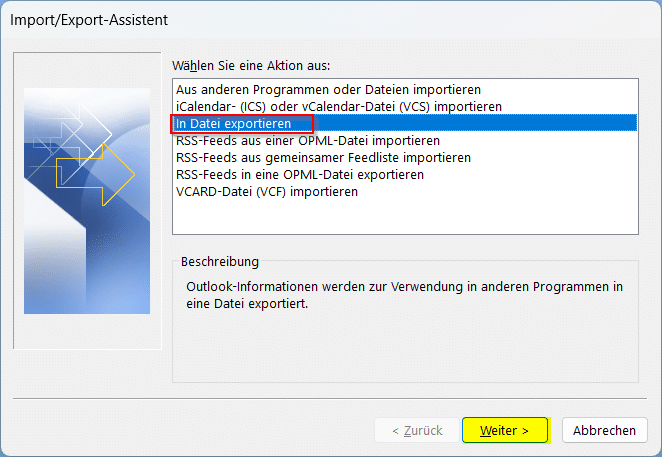Image resolution: width=662 pixels, height=457 pixels.
Task: Click the greyed-out Zurück button
Action: click(408, 430)
